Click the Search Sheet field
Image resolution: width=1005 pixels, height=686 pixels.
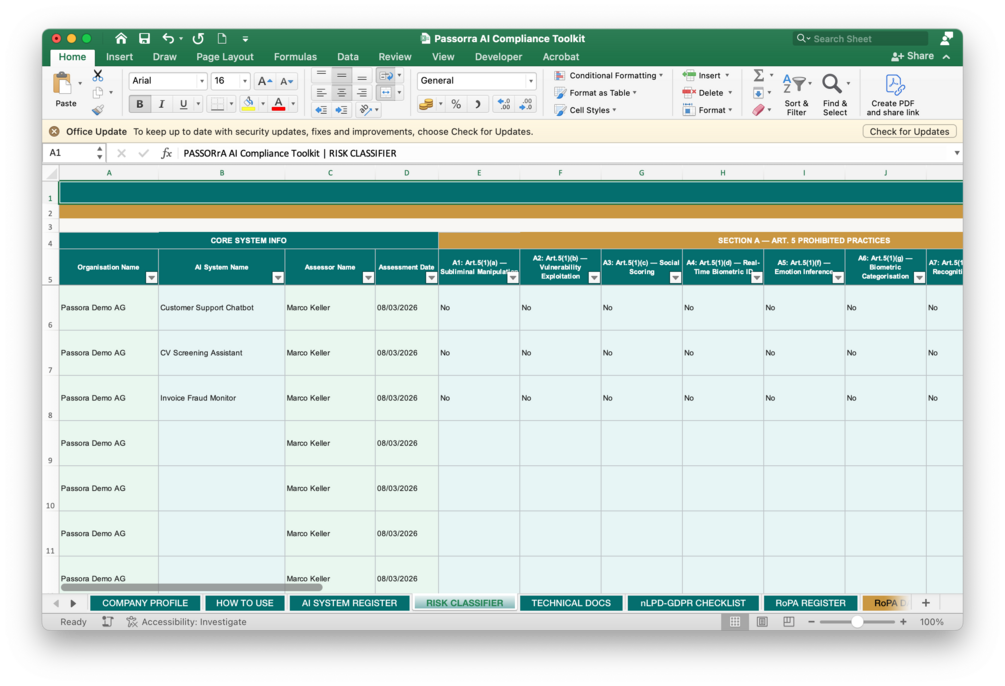click(x=860, y=38)
